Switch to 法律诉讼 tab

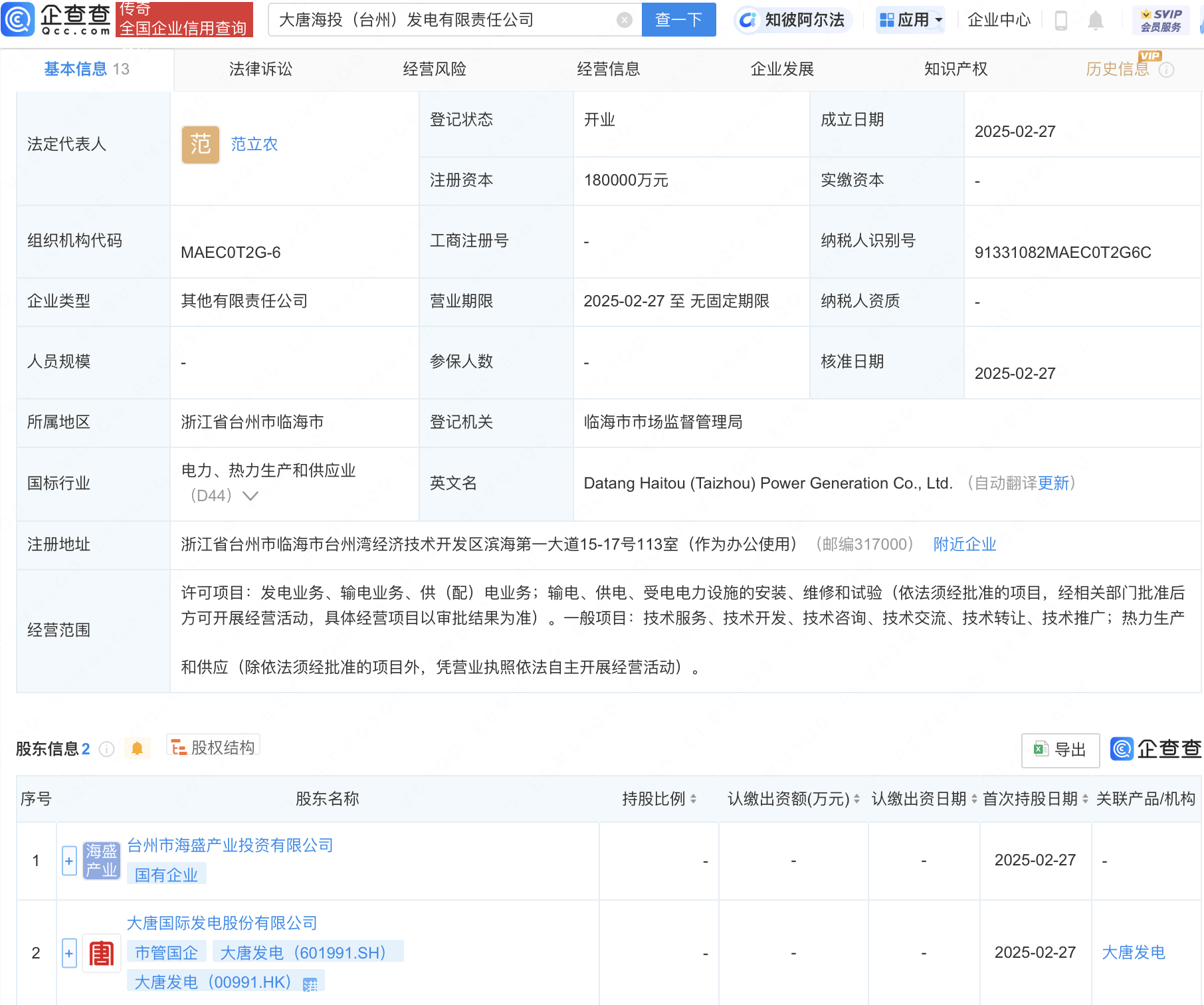click(260, 69)
